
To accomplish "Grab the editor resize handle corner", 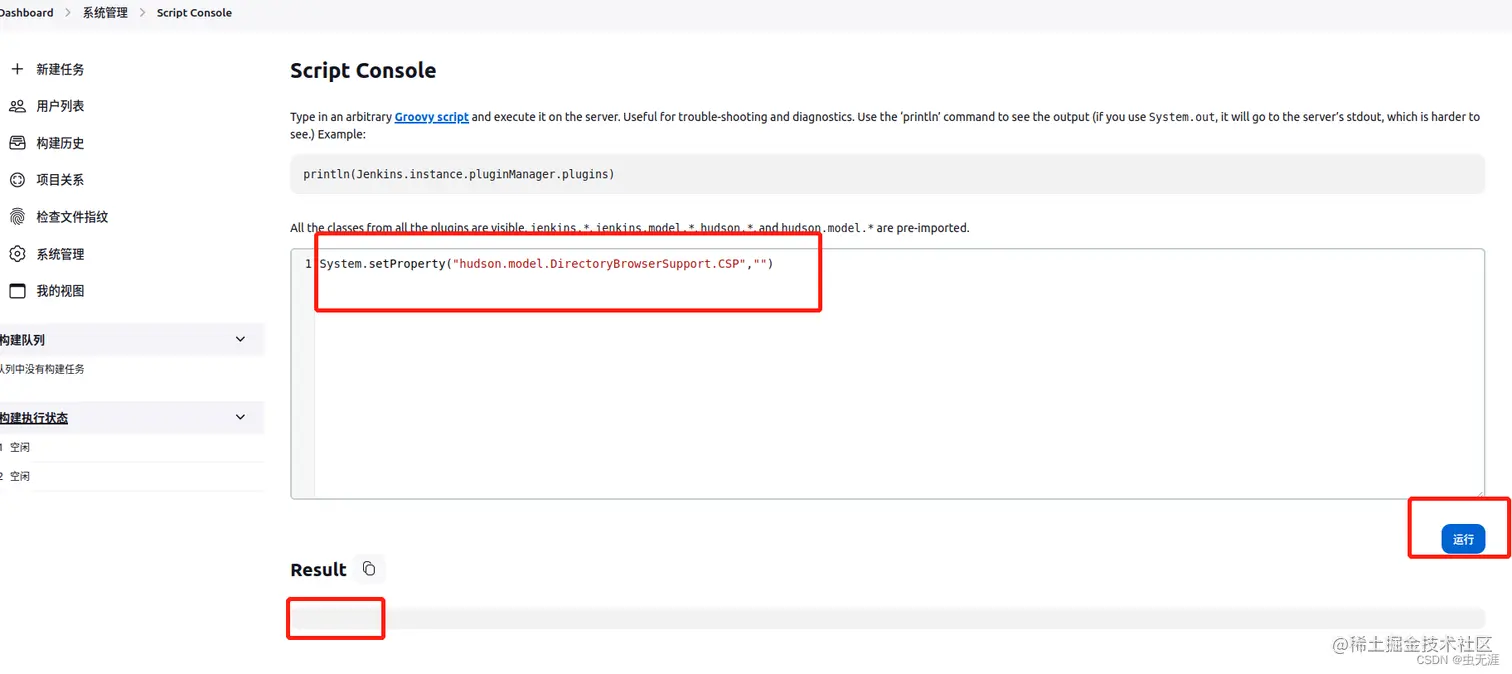I will tap(1478, 492).
